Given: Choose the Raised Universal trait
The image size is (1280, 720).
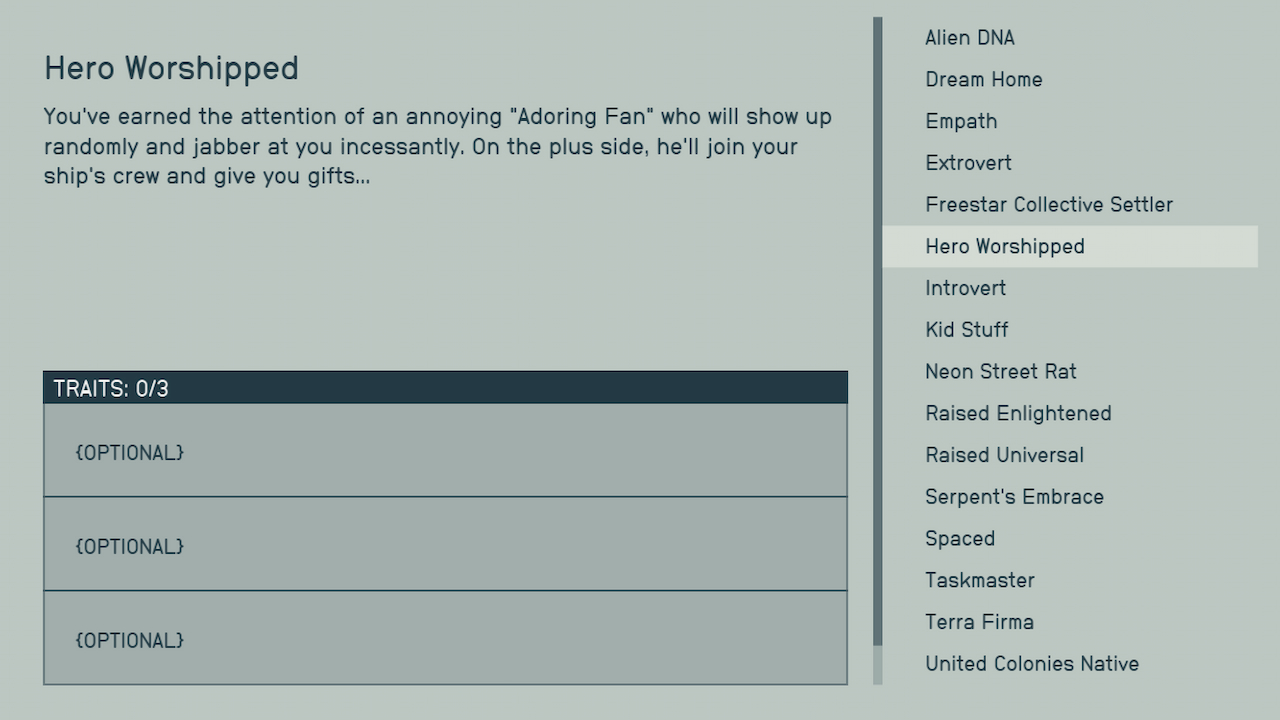Looking at the screenshot, I should pos(1003,455).
